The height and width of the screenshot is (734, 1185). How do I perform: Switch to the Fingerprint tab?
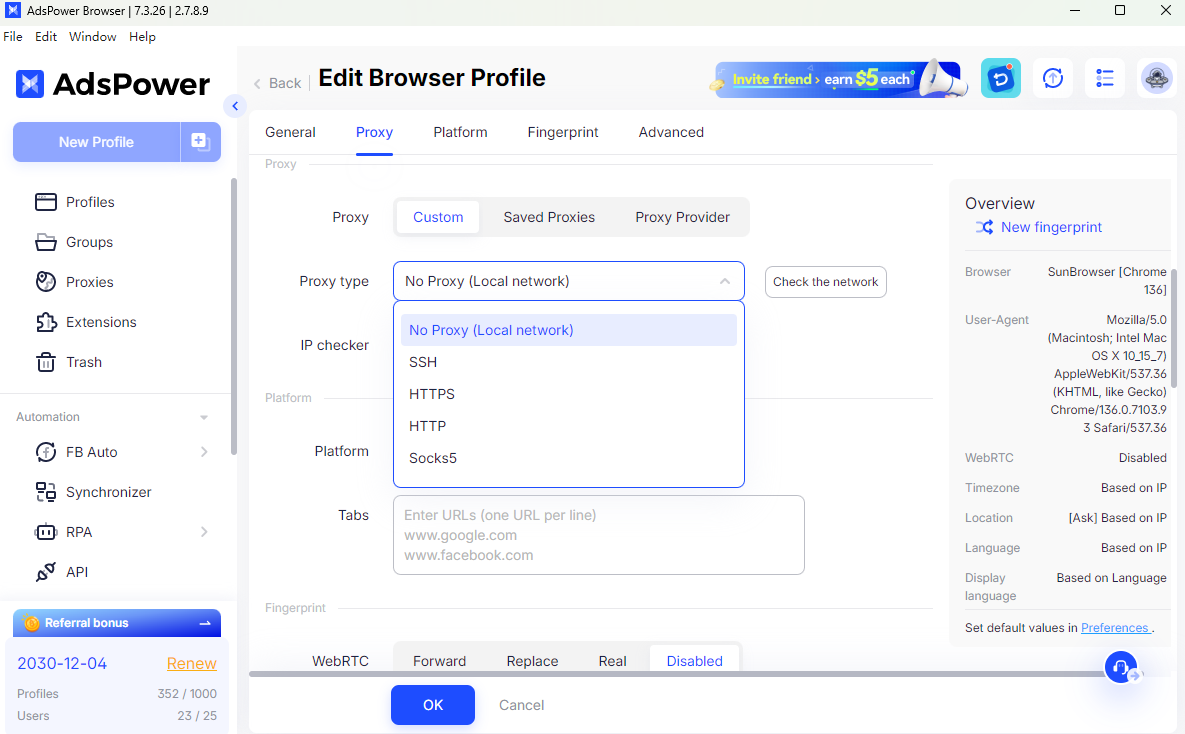(563, 132)
